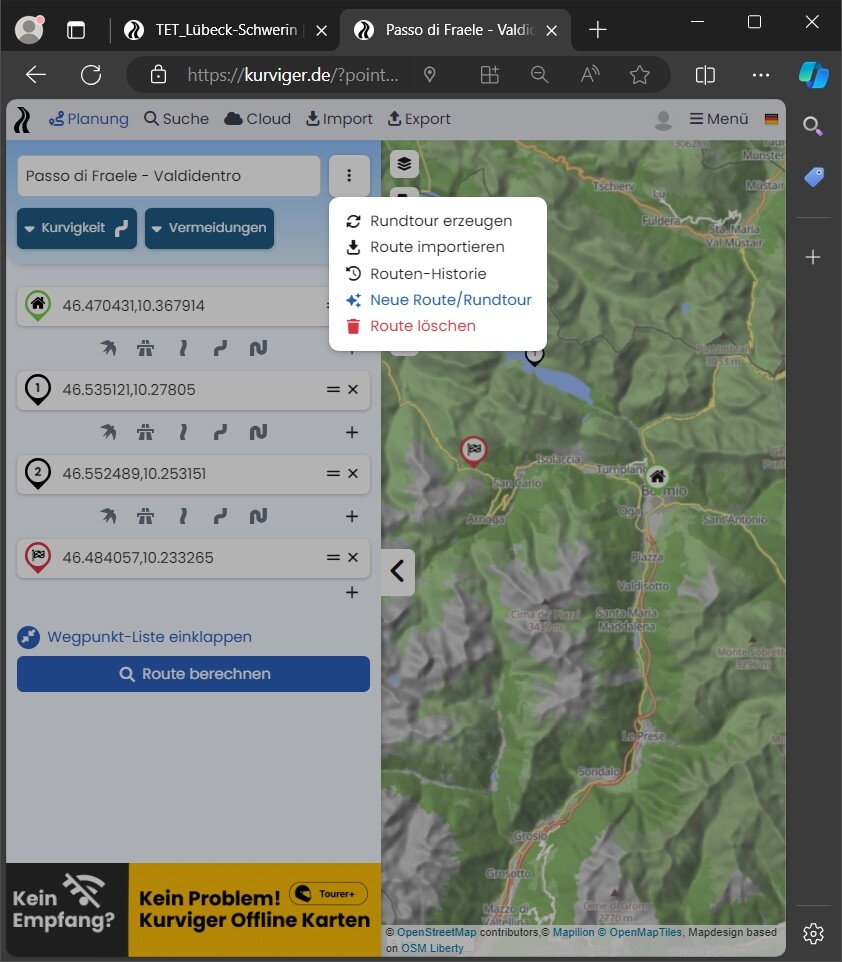Expand the Kurvigkeit dropdown

77,228
